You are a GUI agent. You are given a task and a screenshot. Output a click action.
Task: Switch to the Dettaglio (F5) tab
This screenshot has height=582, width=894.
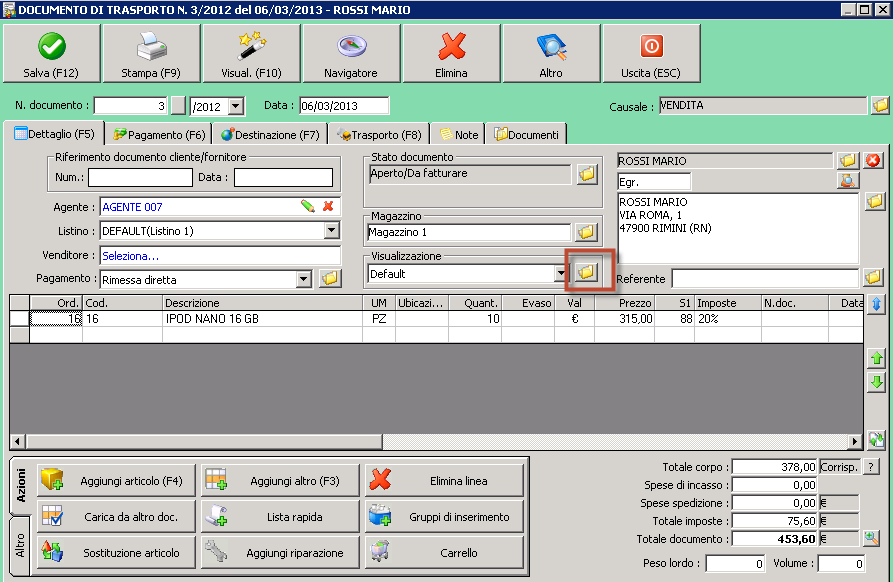coord(55,135)
